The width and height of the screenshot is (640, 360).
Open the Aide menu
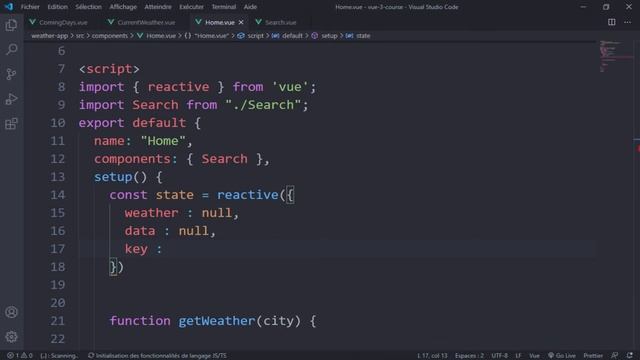coord(250,7)
